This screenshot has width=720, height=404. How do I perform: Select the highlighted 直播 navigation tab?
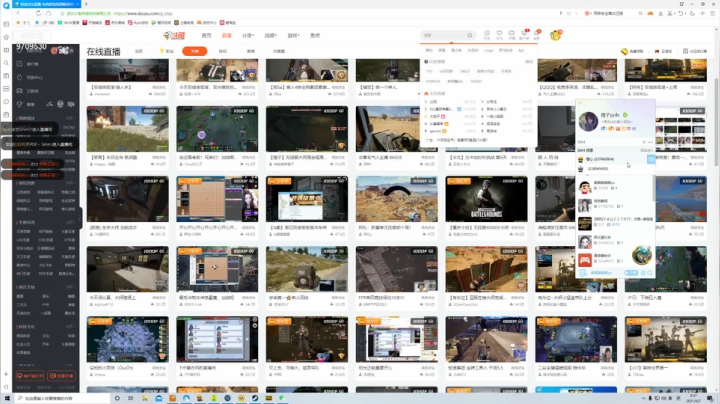(226, 35)
